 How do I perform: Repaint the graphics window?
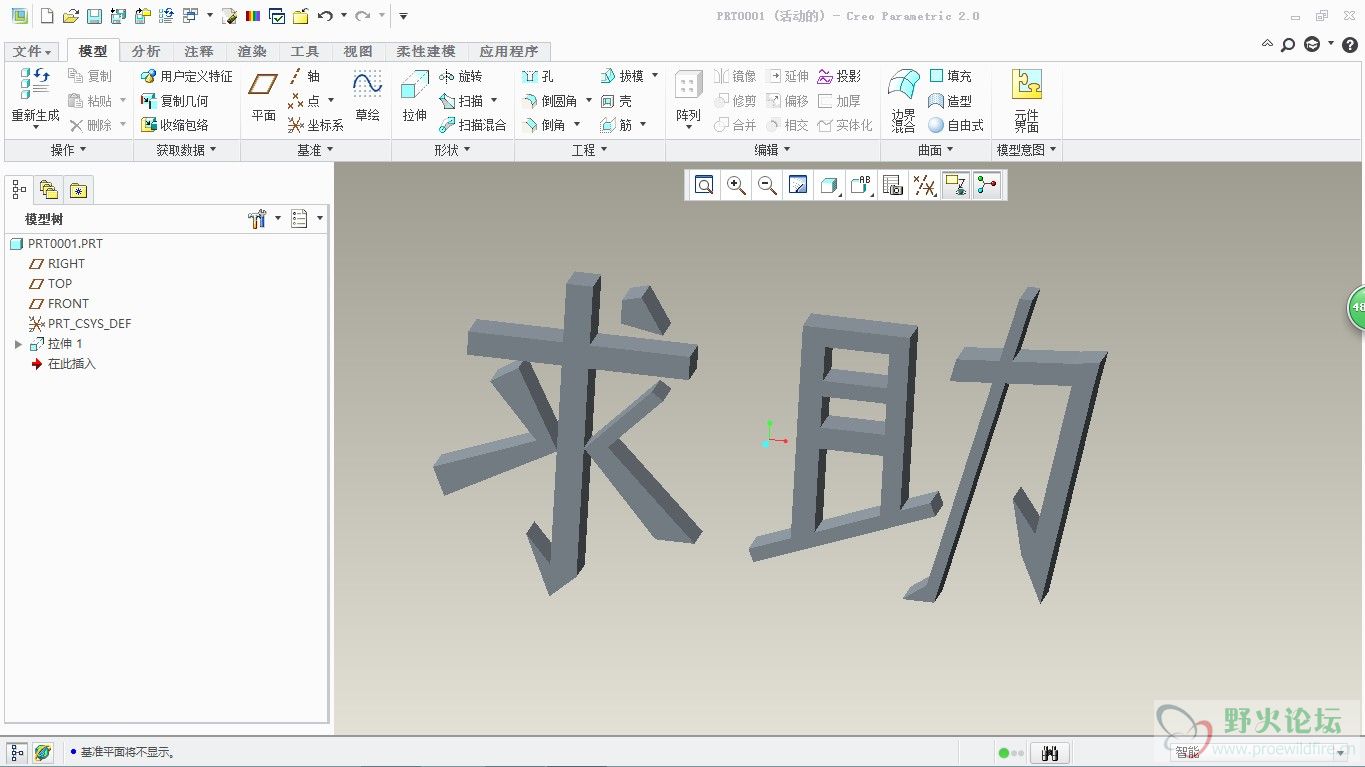point(798,185)
